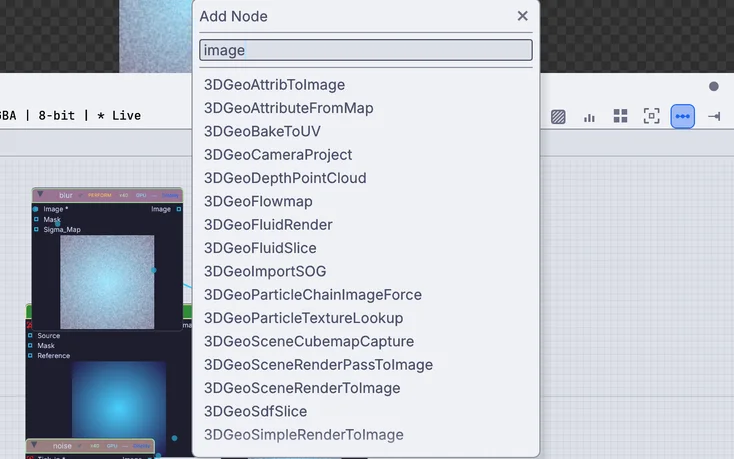Screen dimensions: 734x459
Task: Collapse the blur node with its triangle
Action: (40, 194)
